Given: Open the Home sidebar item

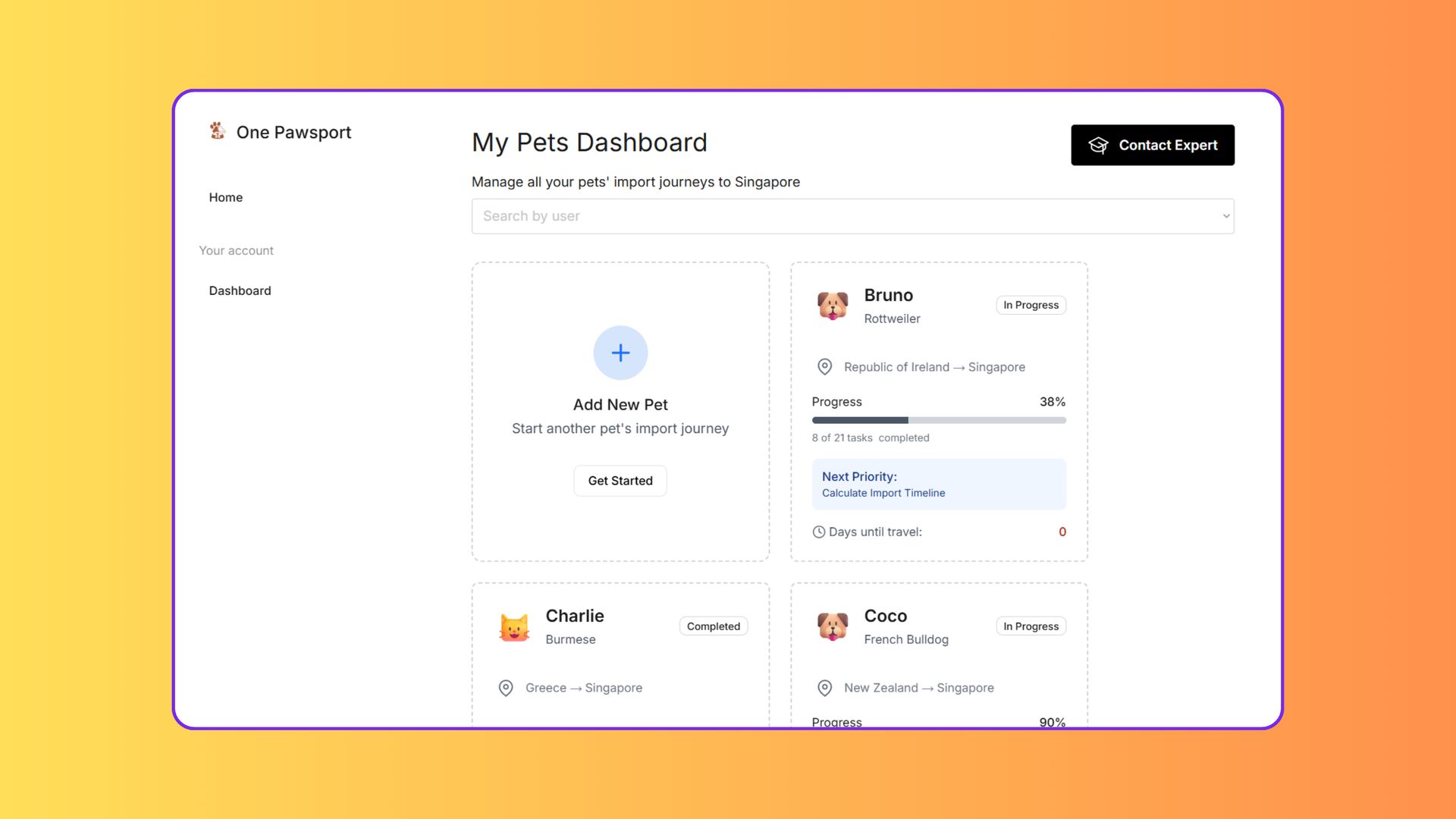Looking at the screenshot, I should click(226, 197).
